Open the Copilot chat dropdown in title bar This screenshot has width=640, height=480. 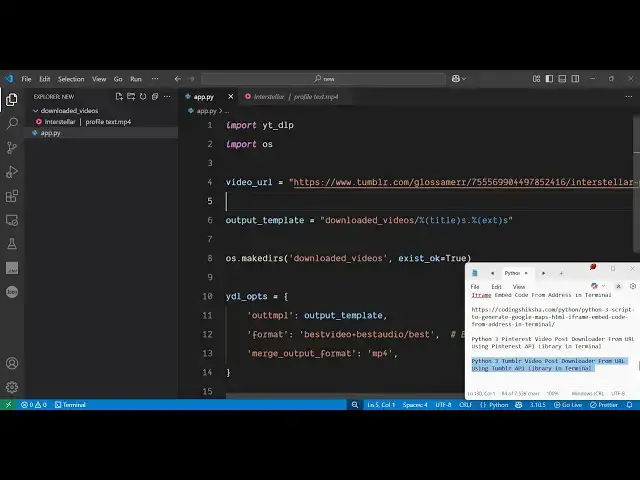point(459,79)
